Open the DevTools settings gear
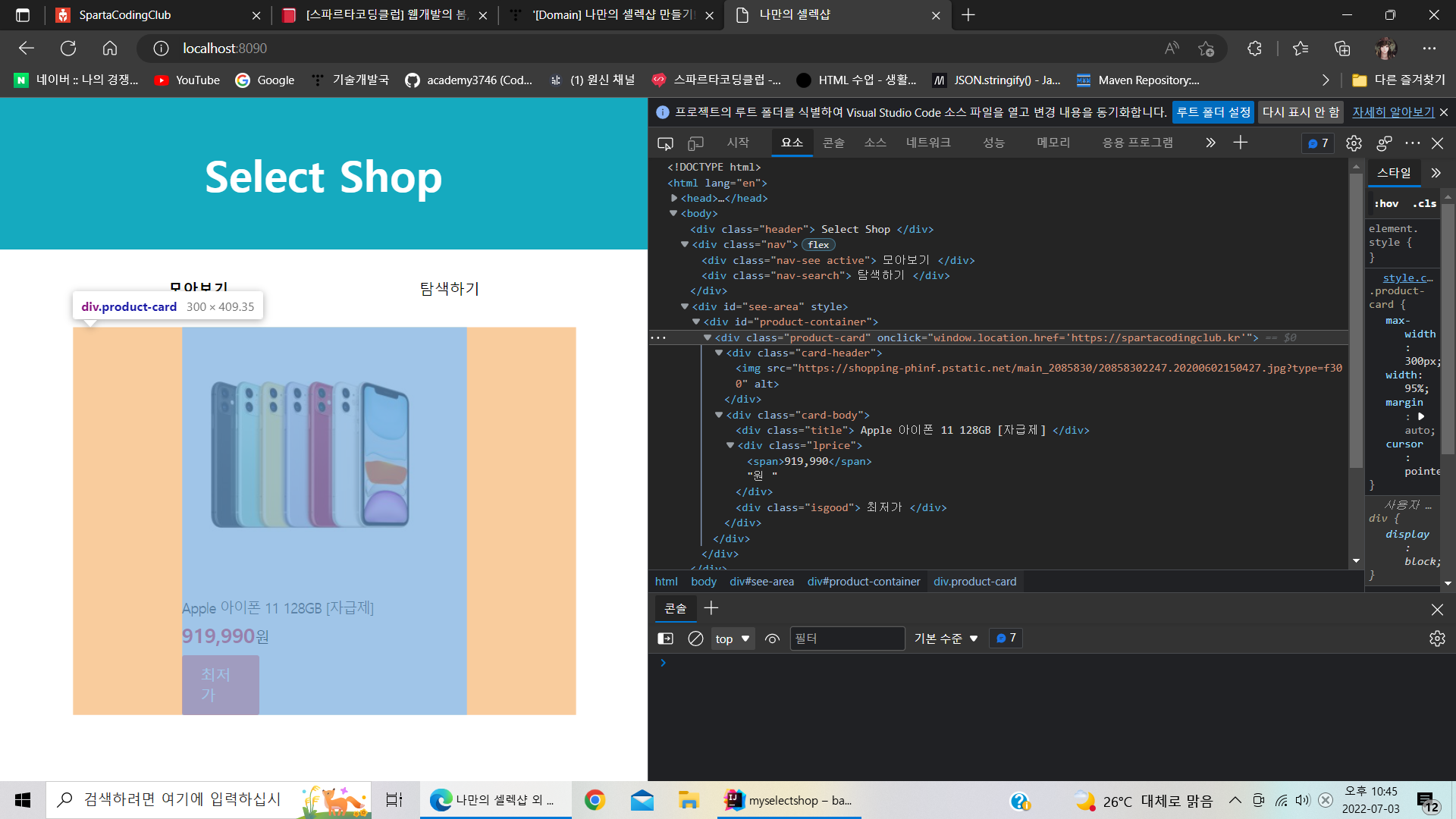The image size is (1456, 819). tap(1354, 143)
